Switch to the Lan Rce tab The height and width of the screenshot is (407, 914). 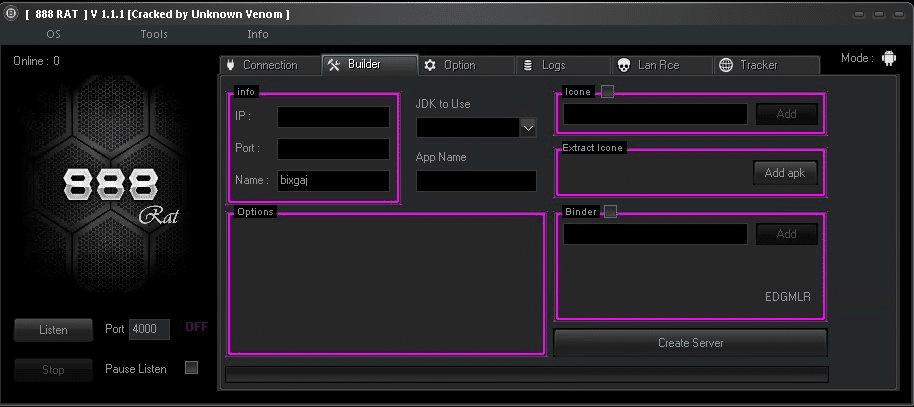coord(662,65)
